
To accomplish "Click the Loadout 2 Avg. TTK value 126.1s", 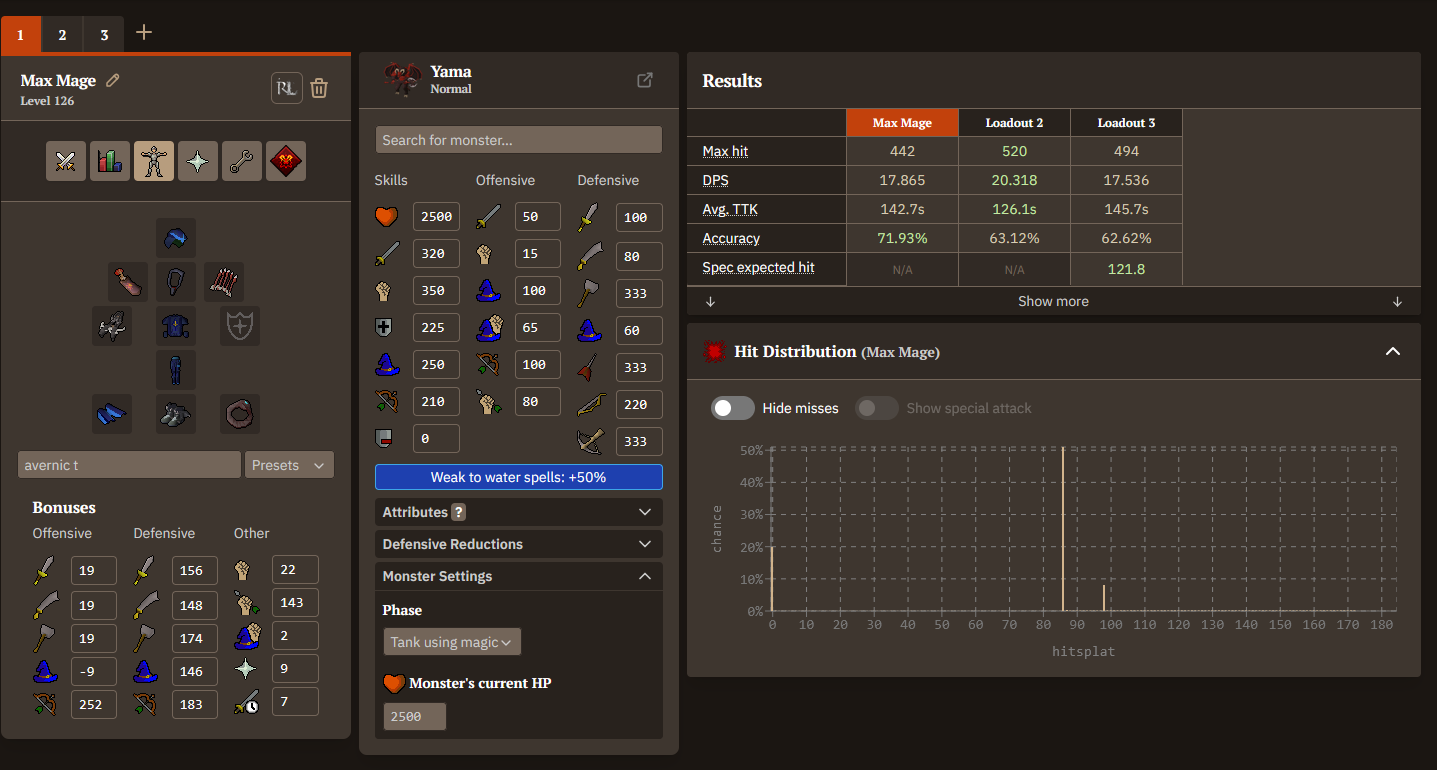I will tap(1014, 210).
